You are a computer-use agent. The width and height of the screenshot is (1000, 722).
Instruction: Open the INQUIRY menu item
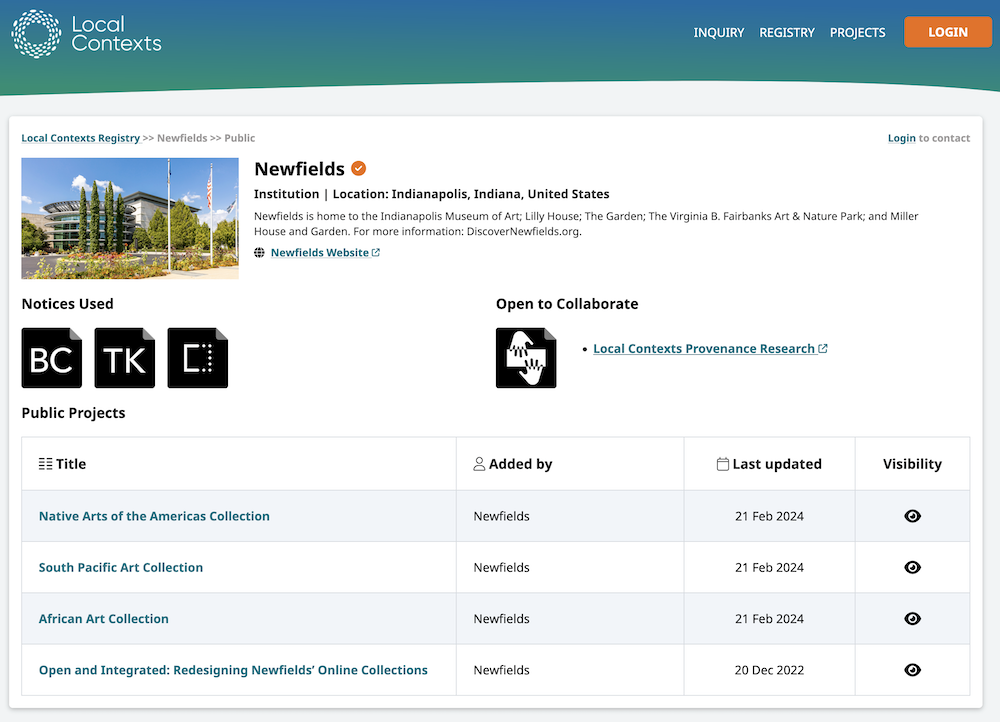coord(719,32)
